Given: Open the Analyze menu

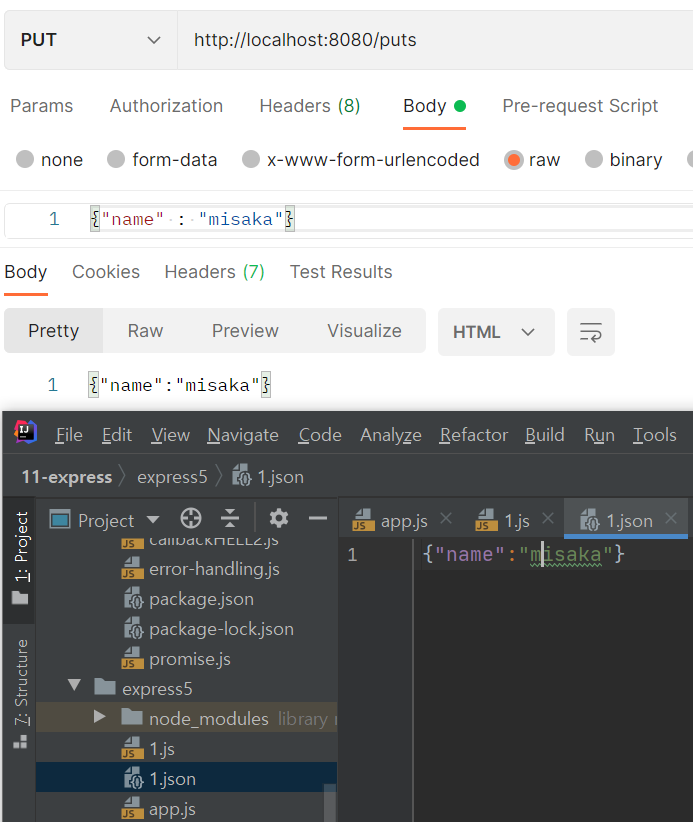Looking at the screenshot, I should pos(391,435).
